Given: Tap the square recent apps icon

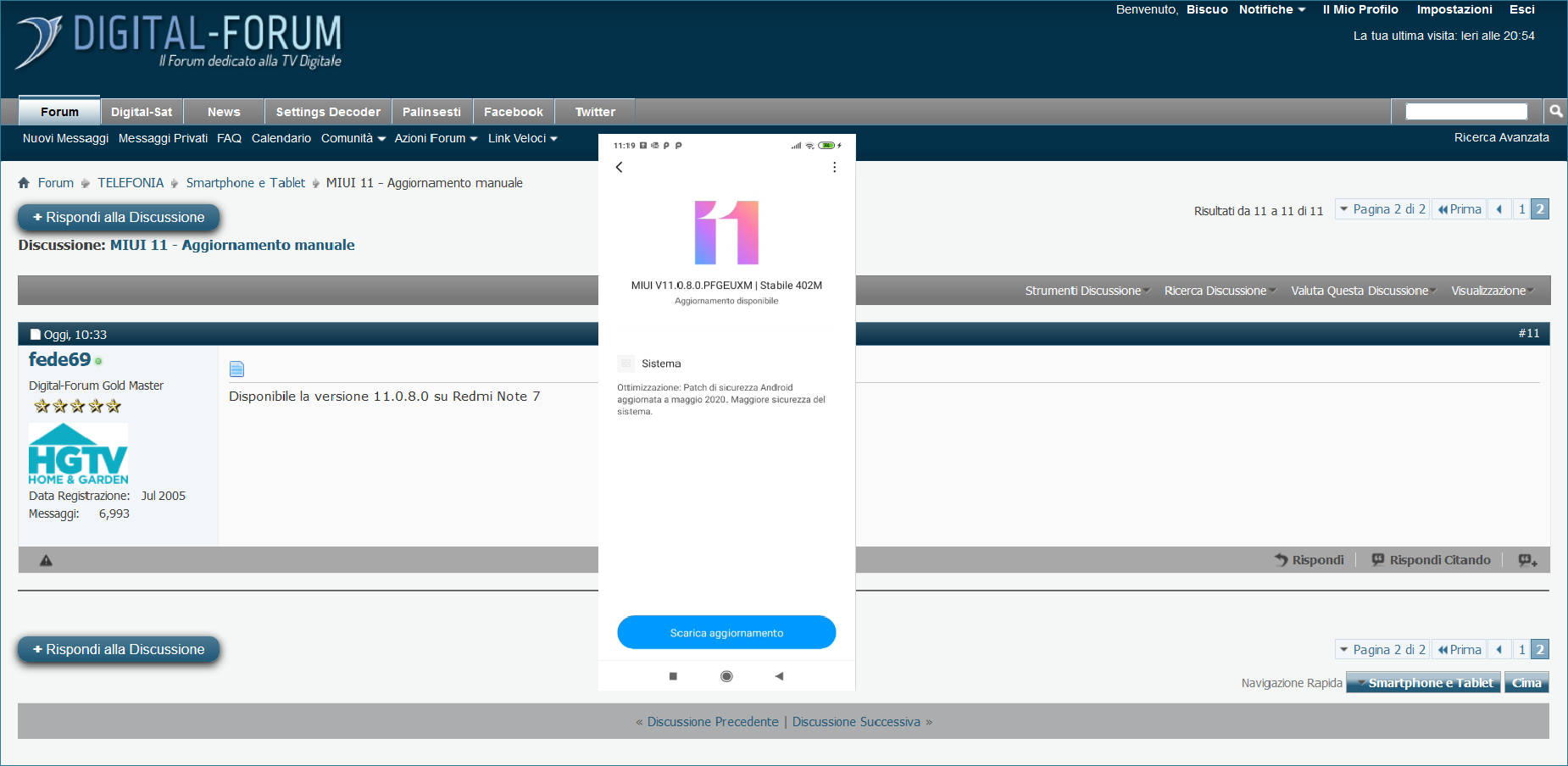Looking at the screenshot, I should point(673,676).
